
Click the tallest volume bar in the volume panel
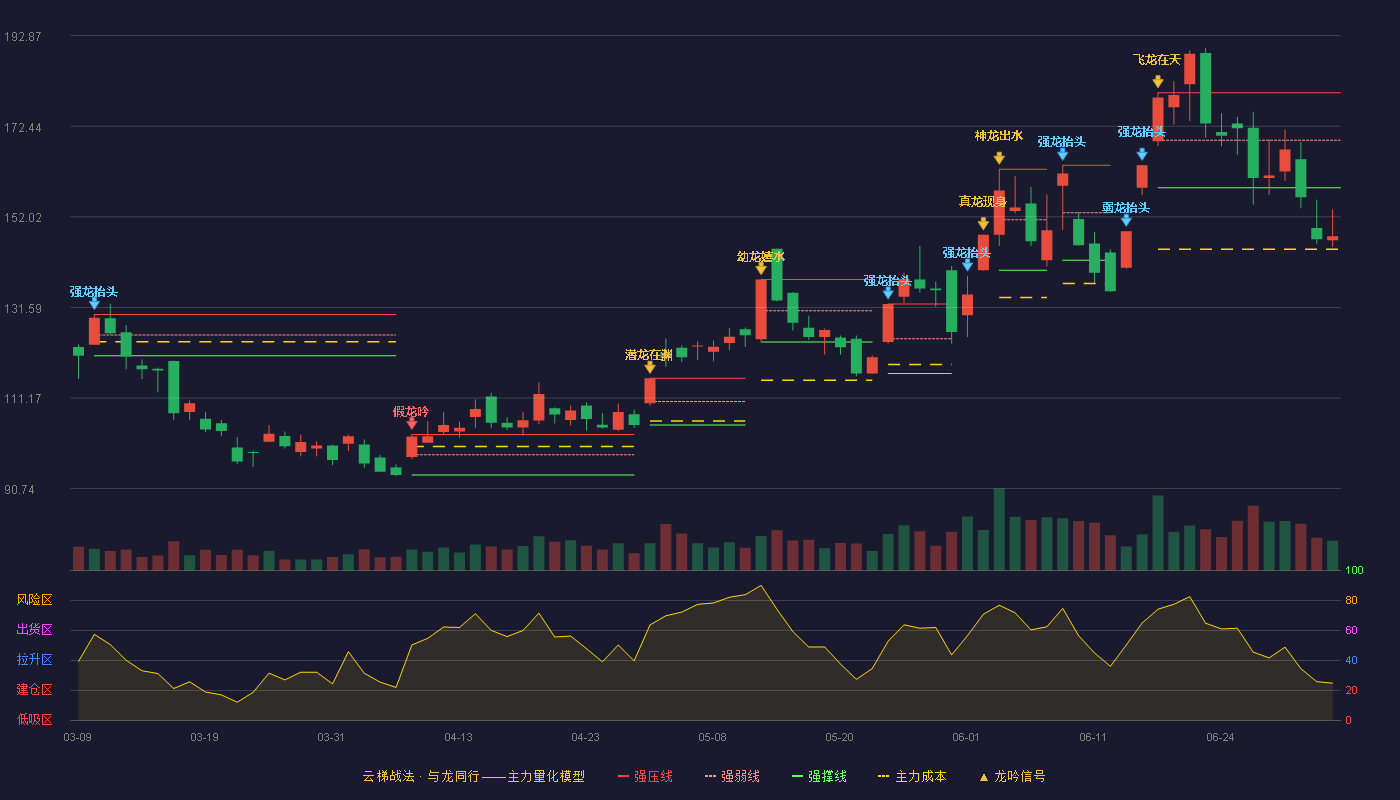[x=999, y=529]
